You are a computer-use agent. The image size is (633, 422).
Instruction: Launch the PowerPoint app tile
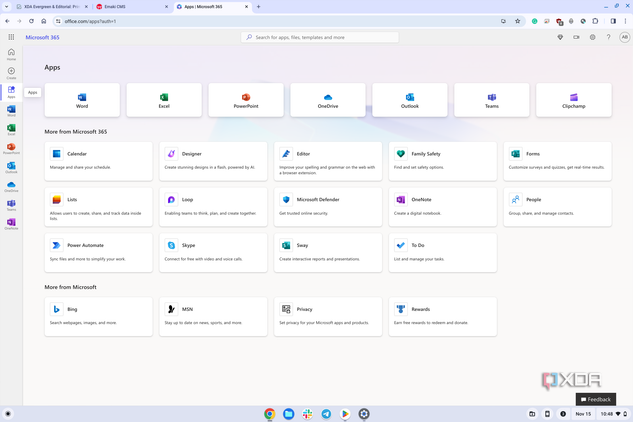point(246,100)
